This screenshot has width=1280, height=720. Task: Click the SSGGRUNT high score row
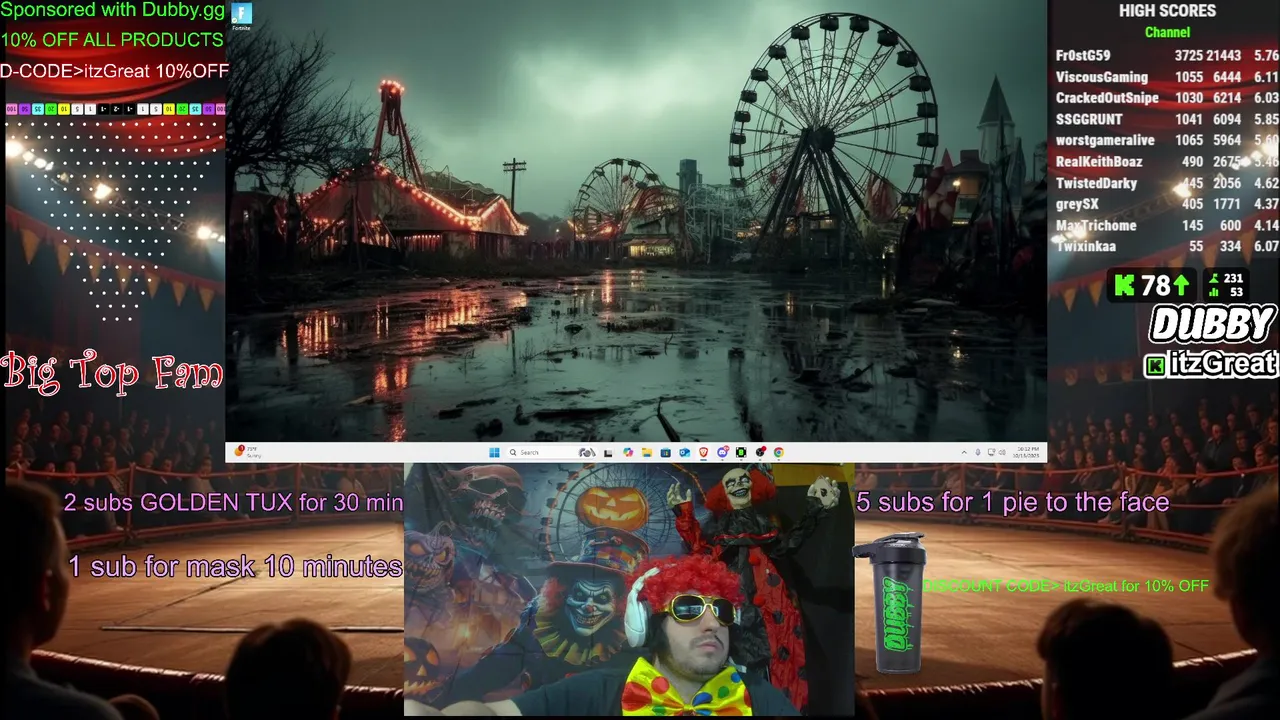click(1167, 119)
